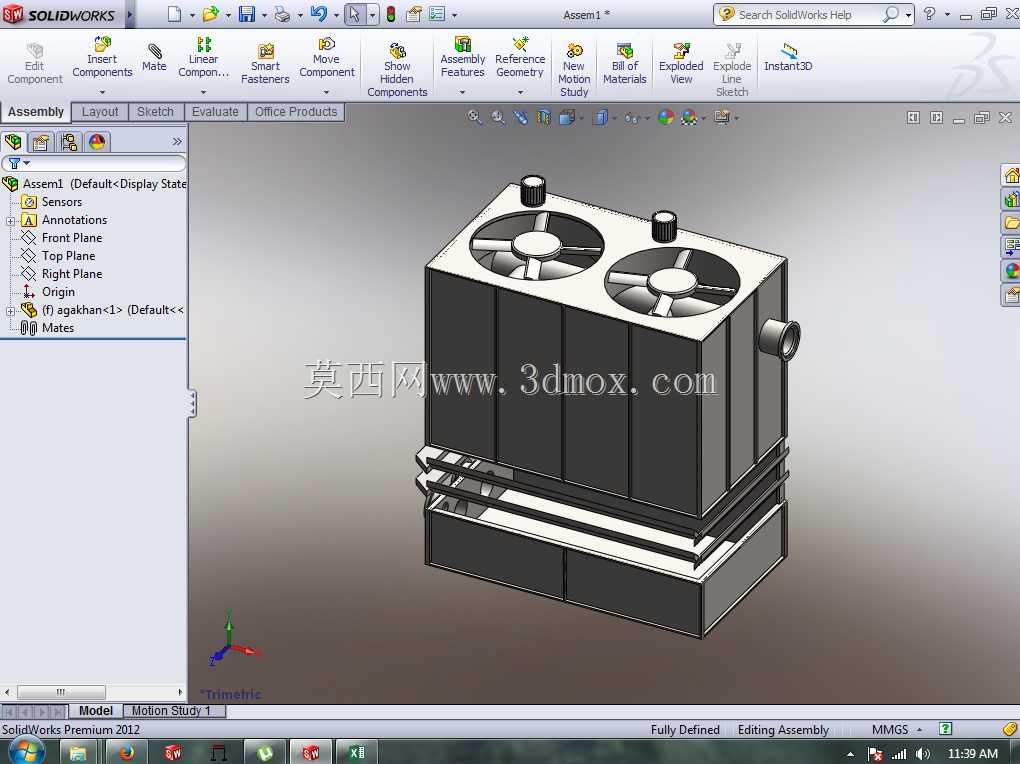This screenshot has height=764, width=1020.
Task: Open the ConfigurationManager tab
Action: (69, 142)
